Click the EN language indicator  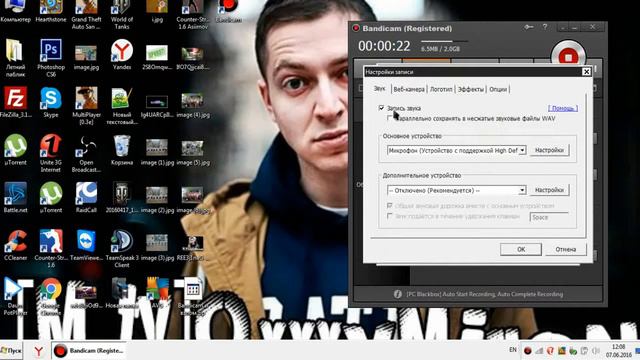(513, 350)
